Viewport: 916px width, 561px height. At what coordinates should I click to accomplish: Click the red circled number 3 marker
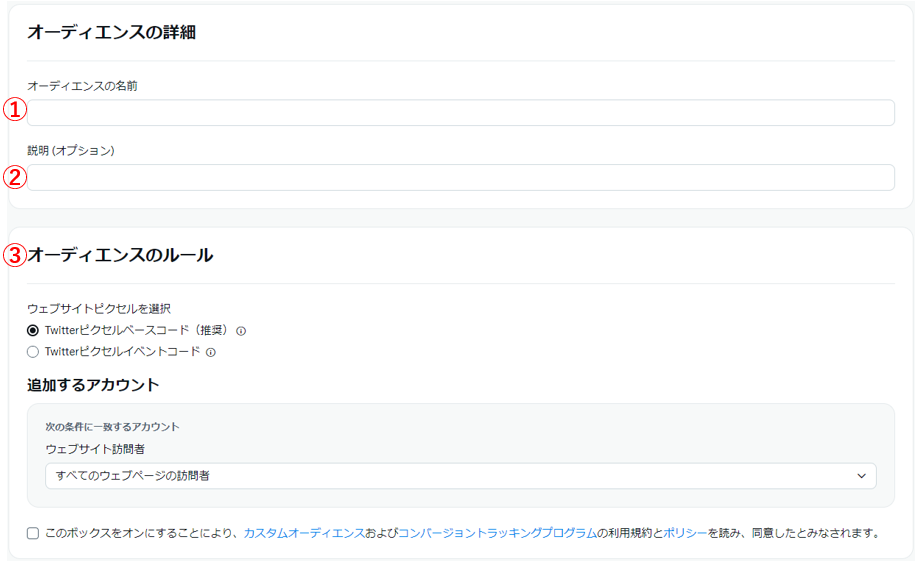click(x=14, y=255)
